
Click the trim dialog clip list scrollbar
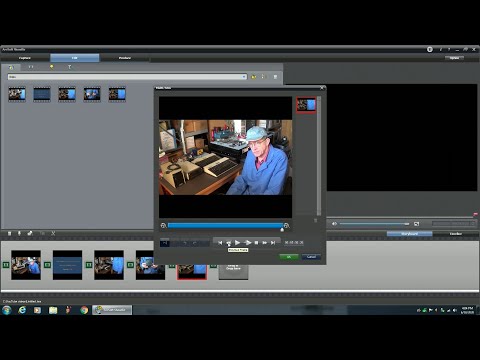(319, 156)
